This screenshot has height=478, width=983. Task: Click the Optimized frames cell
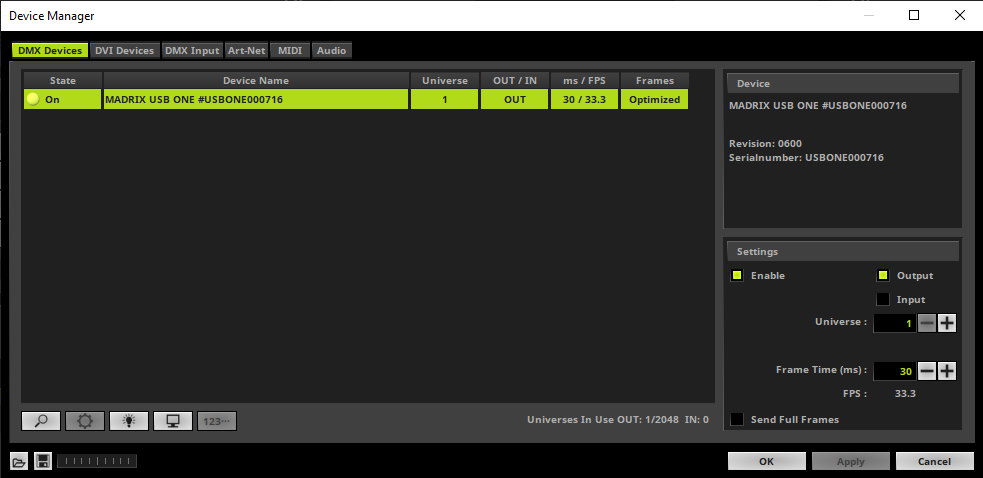[654, 99]
